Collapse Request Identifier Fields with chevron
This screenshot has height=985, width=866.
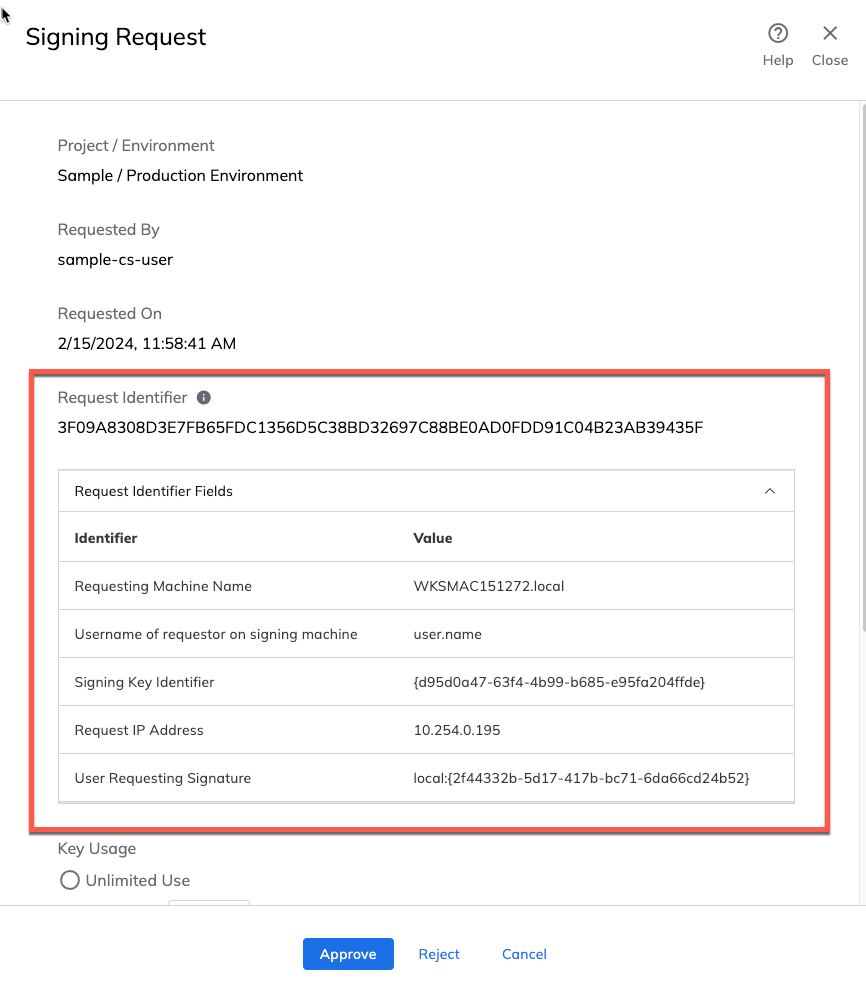pyautogui.click(x=769, y=491)
